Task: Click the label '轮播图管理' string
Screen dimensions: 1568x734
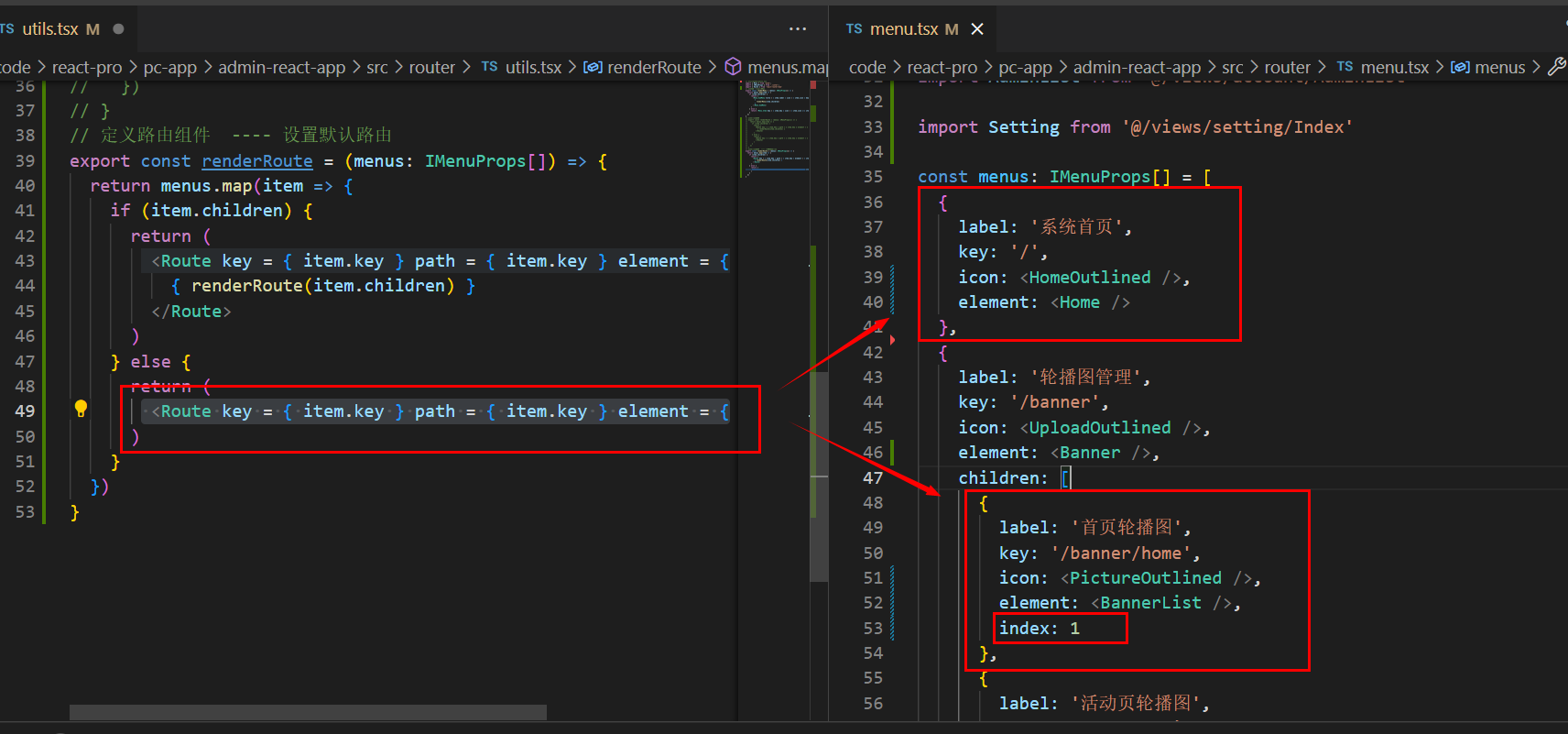Action: click(x=1085, y=378)
